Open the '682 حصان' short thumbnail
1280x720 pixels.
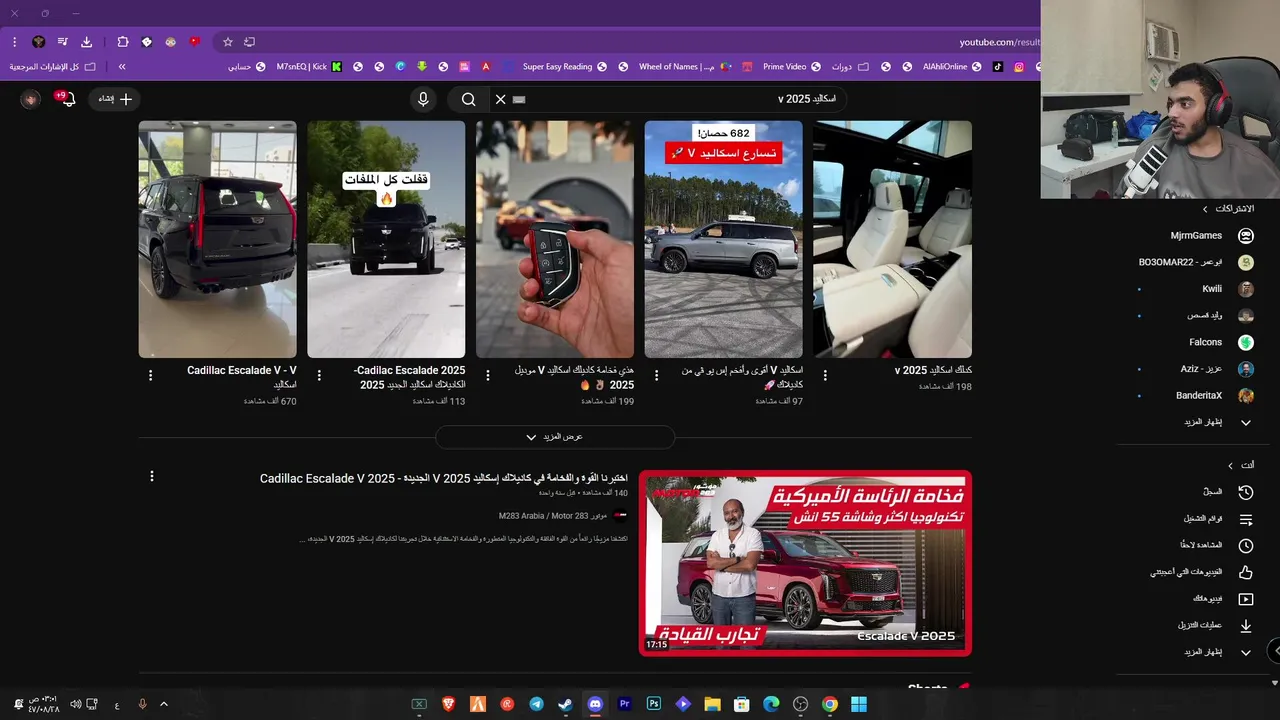click(x=724, y=239)
